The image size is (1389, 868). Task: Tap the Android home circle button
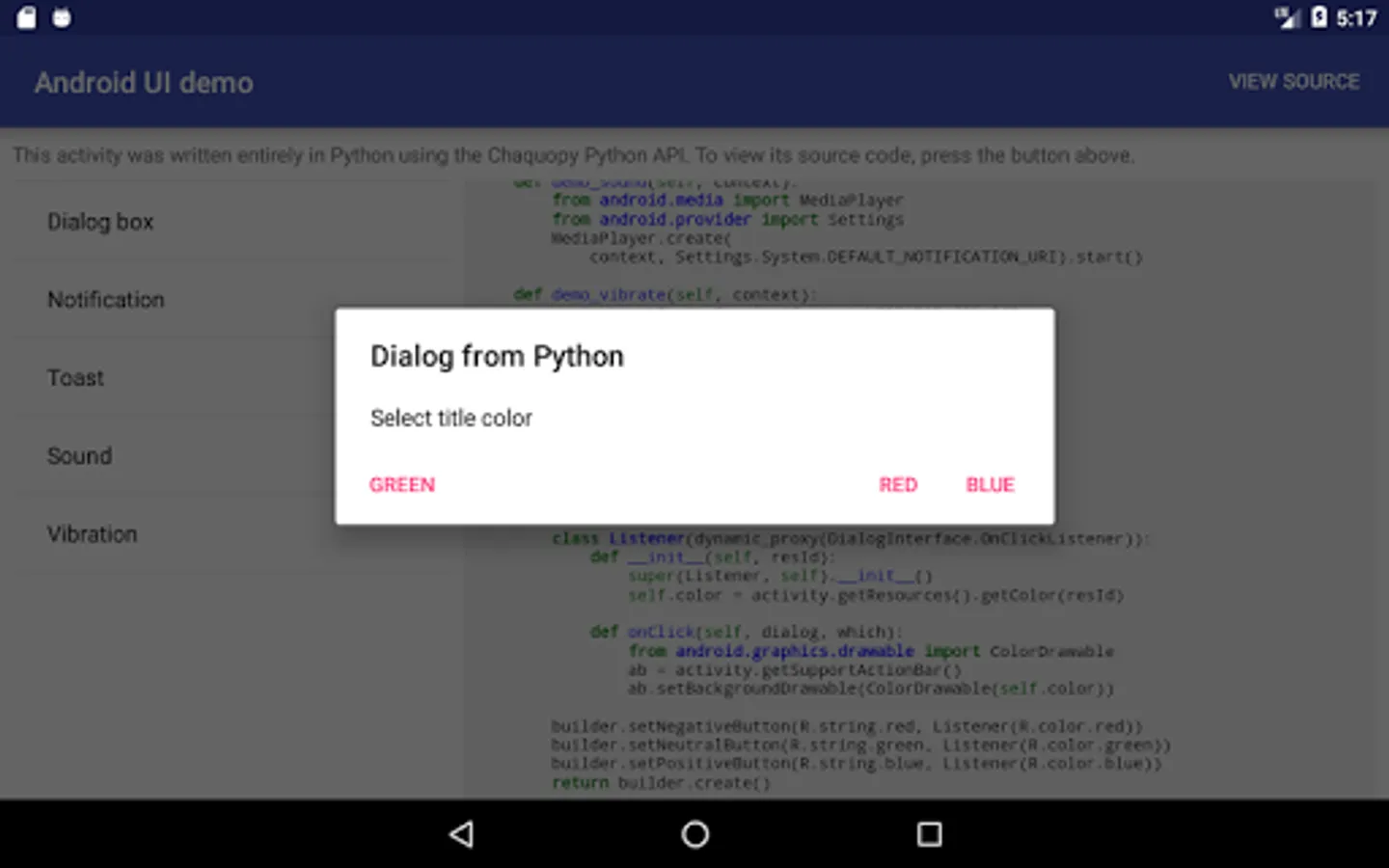click(x=694, y=834)
